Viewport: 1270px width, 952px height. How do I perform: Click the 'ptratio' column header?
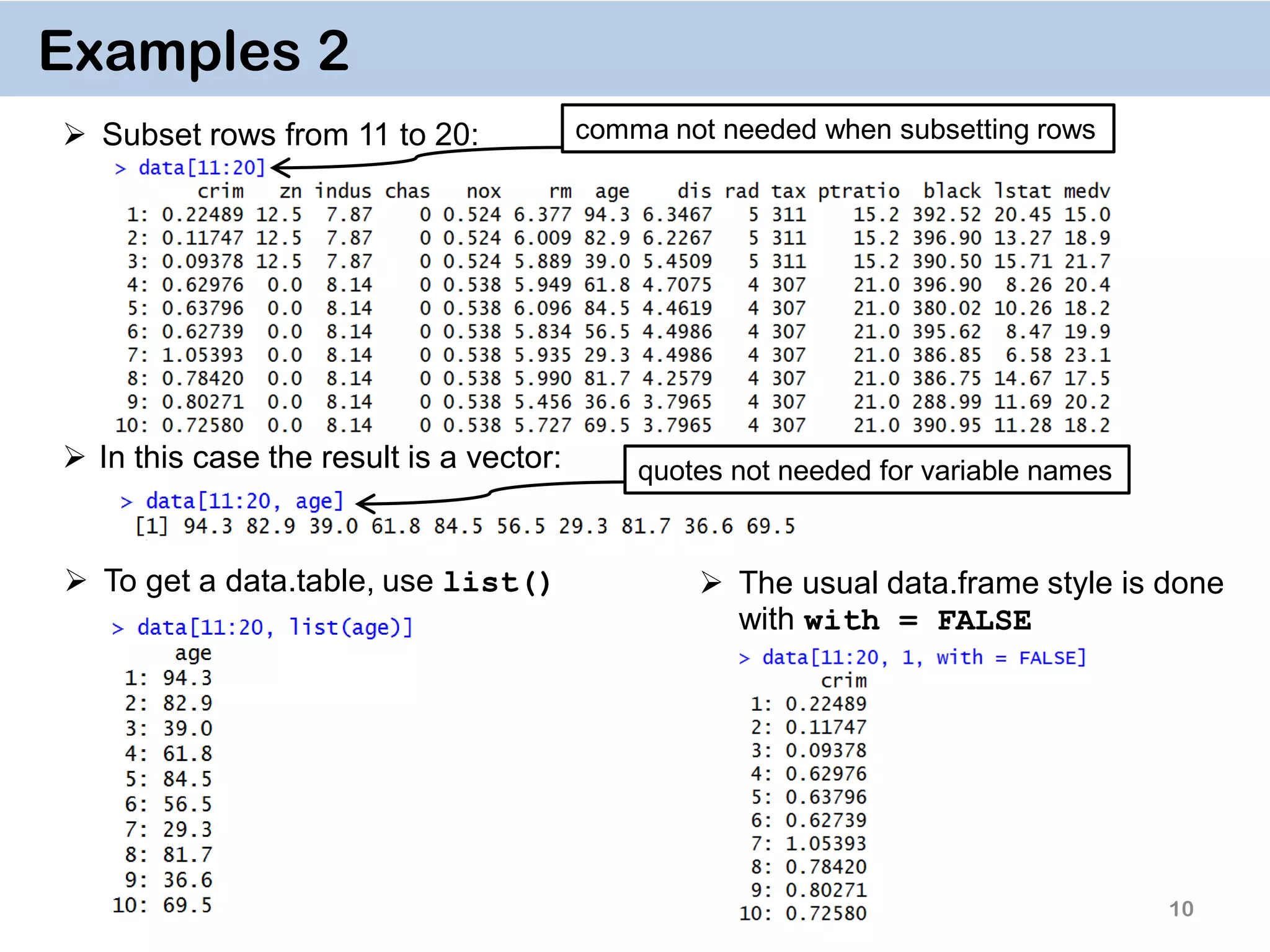(859, 192)
